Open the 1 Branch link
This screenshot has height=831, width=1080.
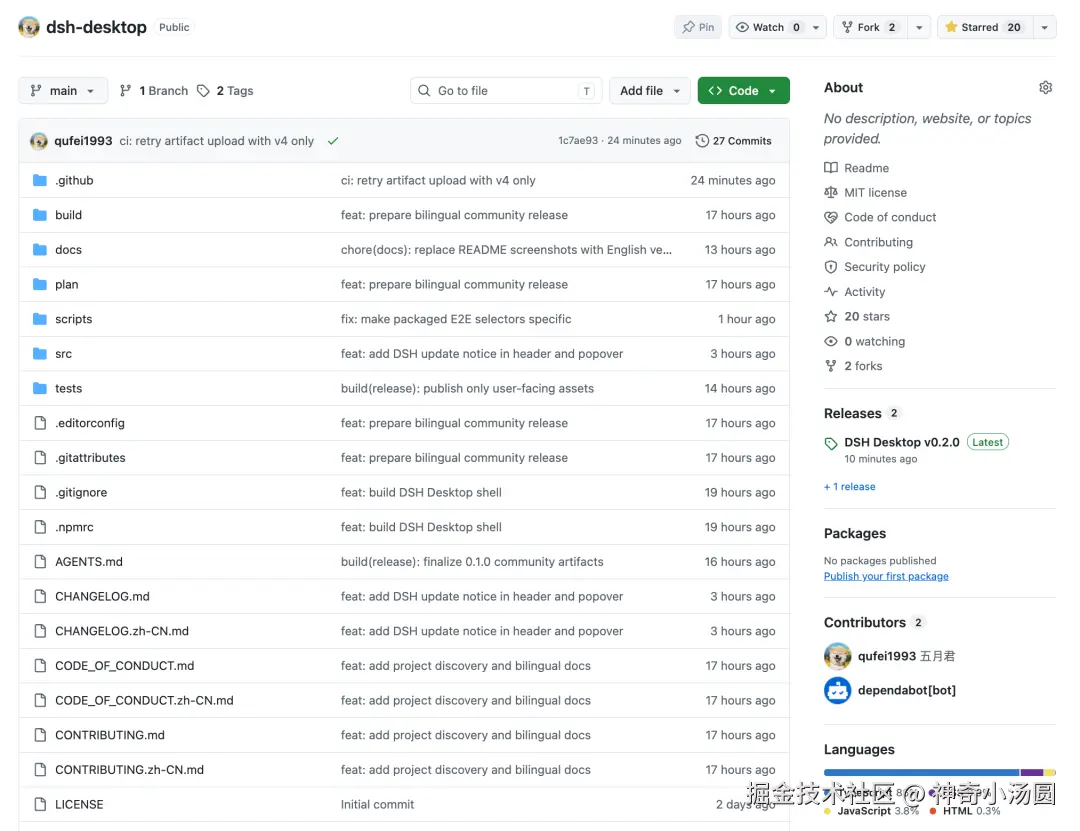coord(154,91)
